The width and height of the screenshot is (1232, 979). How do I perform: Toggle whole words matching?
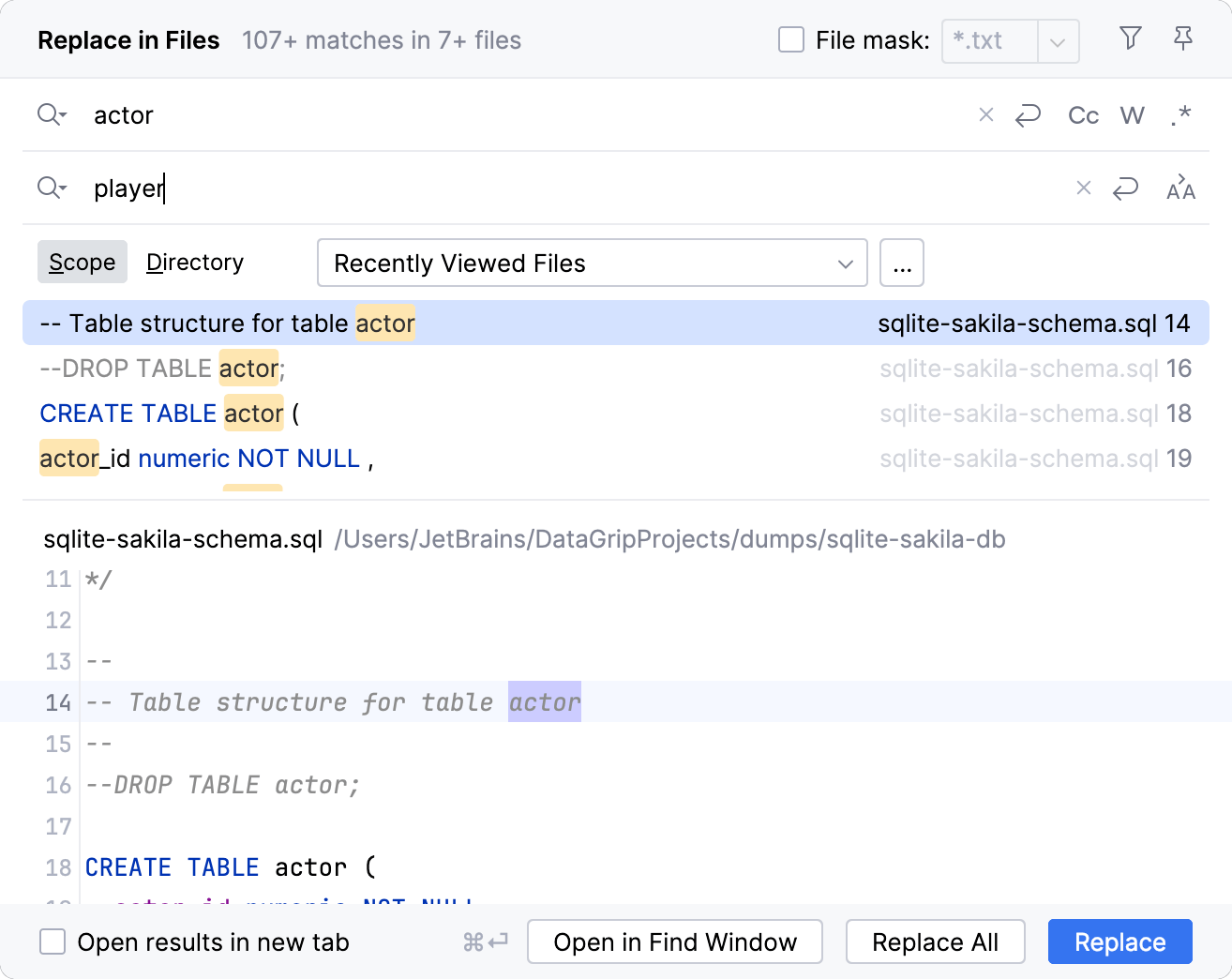point(1132,114)
